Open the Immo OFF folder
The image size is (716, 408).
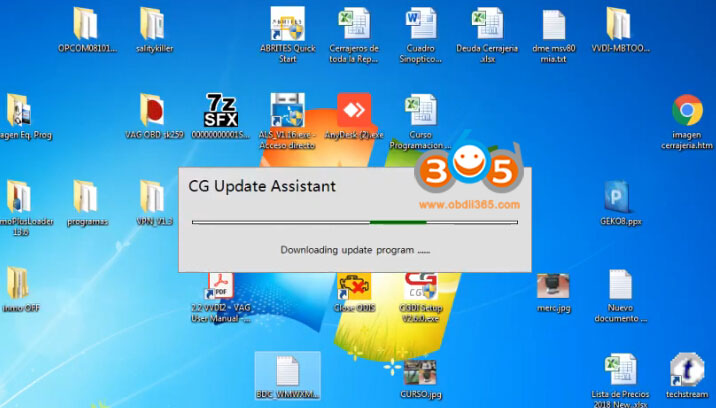coord(19,283)
